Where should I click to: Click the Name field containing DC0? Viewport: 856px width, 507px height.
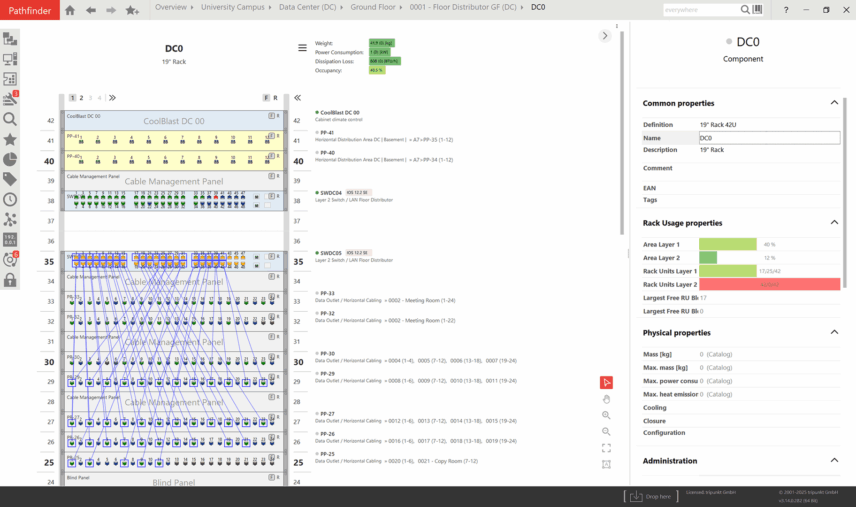click(768, 138)
